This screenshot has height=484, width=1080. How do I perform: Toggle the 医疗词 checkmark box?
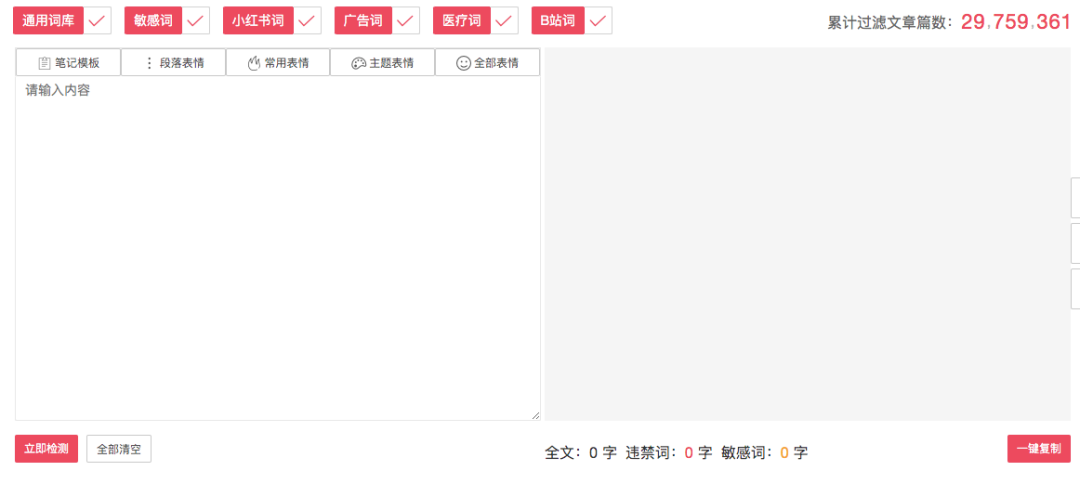504,21
